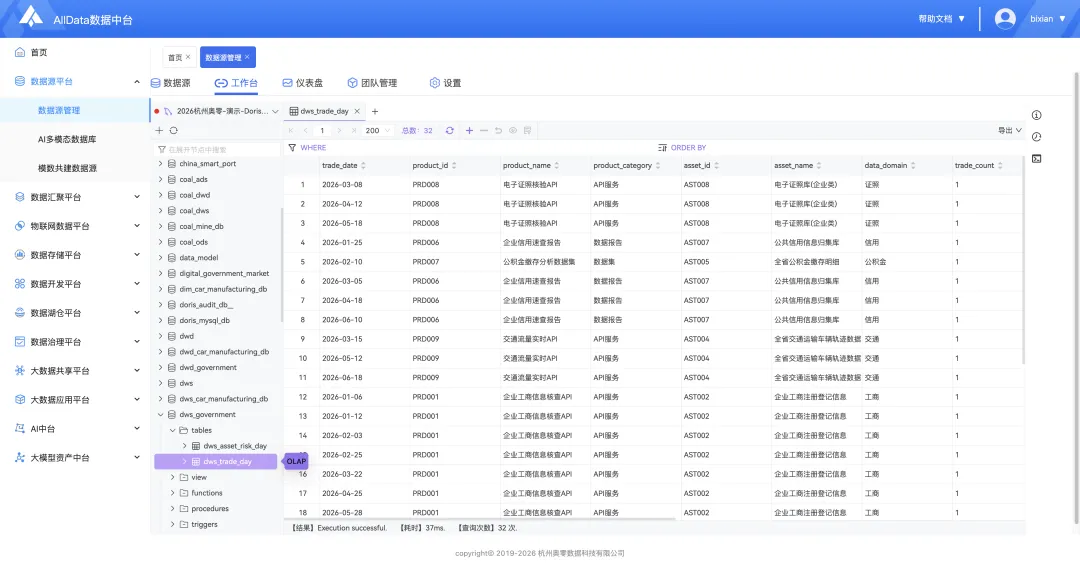The height and width of the screenshot is (564, 1080).
Task: Sort by the data_domain column arrows
Action: (913, 166)
